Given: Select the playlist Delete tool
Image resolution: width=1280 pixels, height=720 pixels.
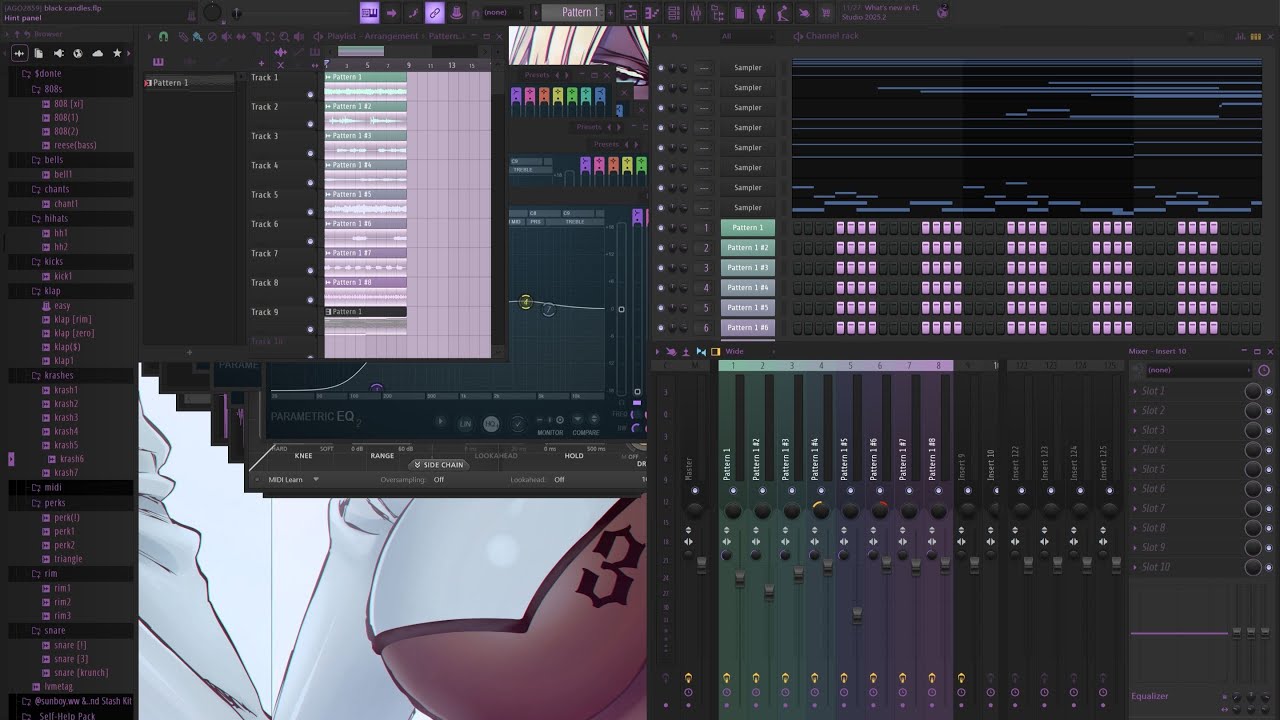Looking at the screenshot, I should pos(212,36).
